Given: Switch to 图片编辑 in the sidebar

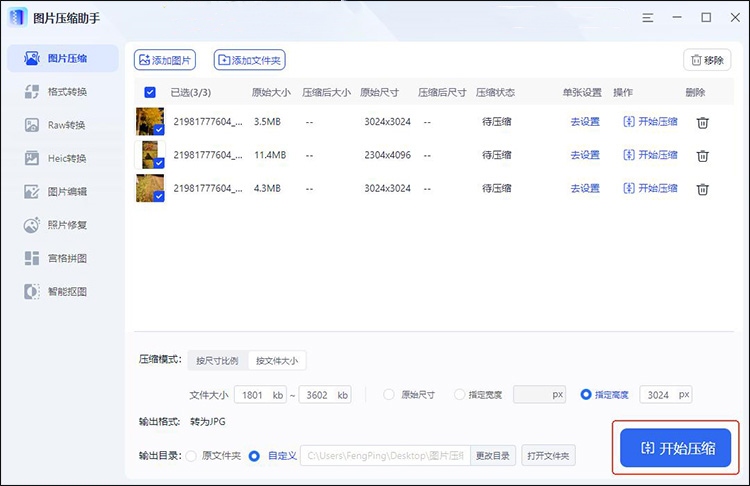Looking at the screenshot, I should click(31, 192).
